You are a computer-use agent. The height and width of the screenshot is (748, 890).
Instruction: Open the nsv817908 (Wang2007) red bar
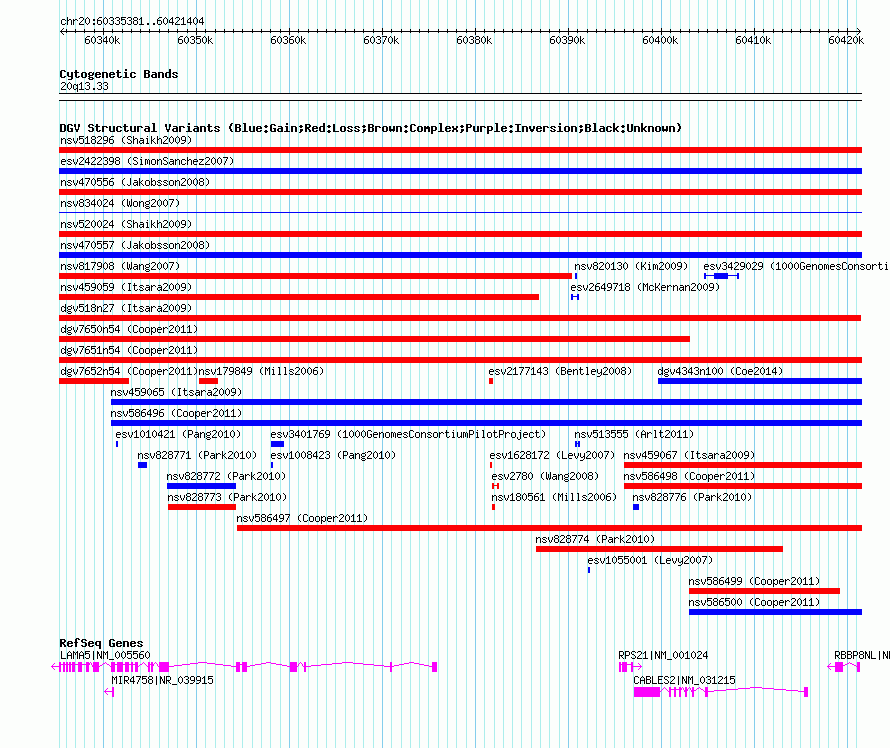(x=316, y=276)
